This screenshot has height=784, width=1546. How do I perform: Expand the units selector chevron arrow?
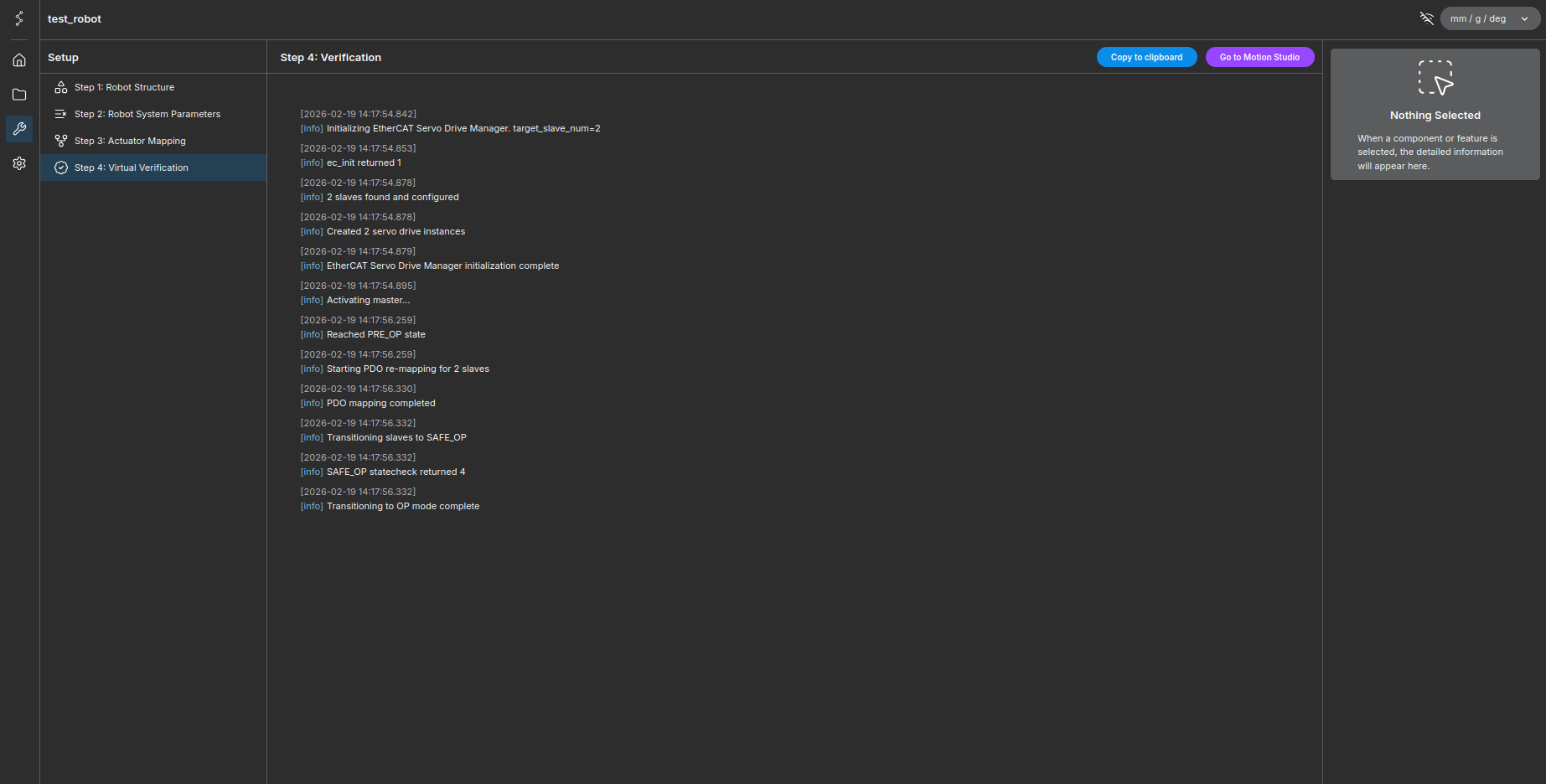[x=1524, y=18]
